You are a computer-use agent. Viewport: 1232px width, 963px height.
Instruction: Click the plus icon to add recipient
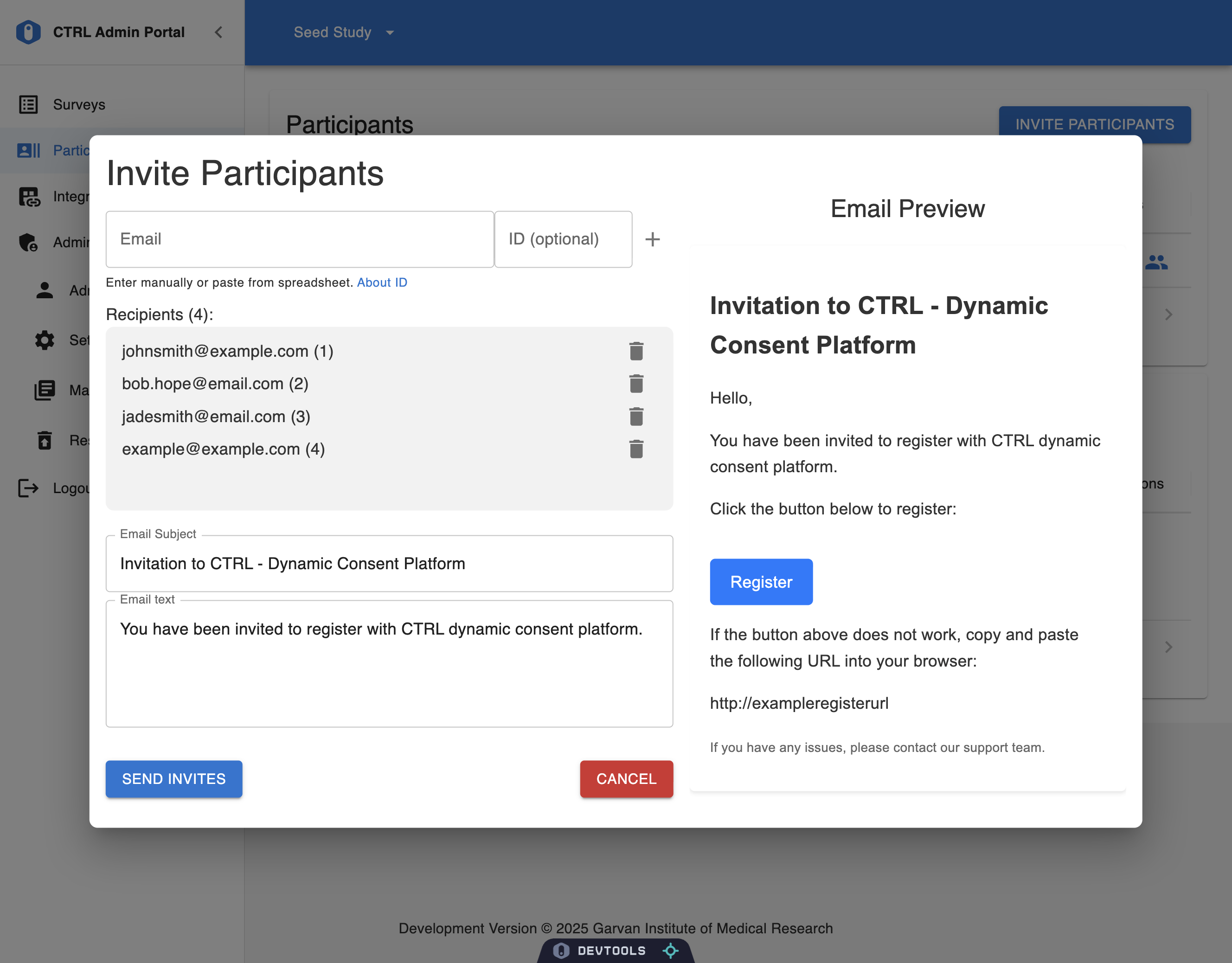(652, 239)
